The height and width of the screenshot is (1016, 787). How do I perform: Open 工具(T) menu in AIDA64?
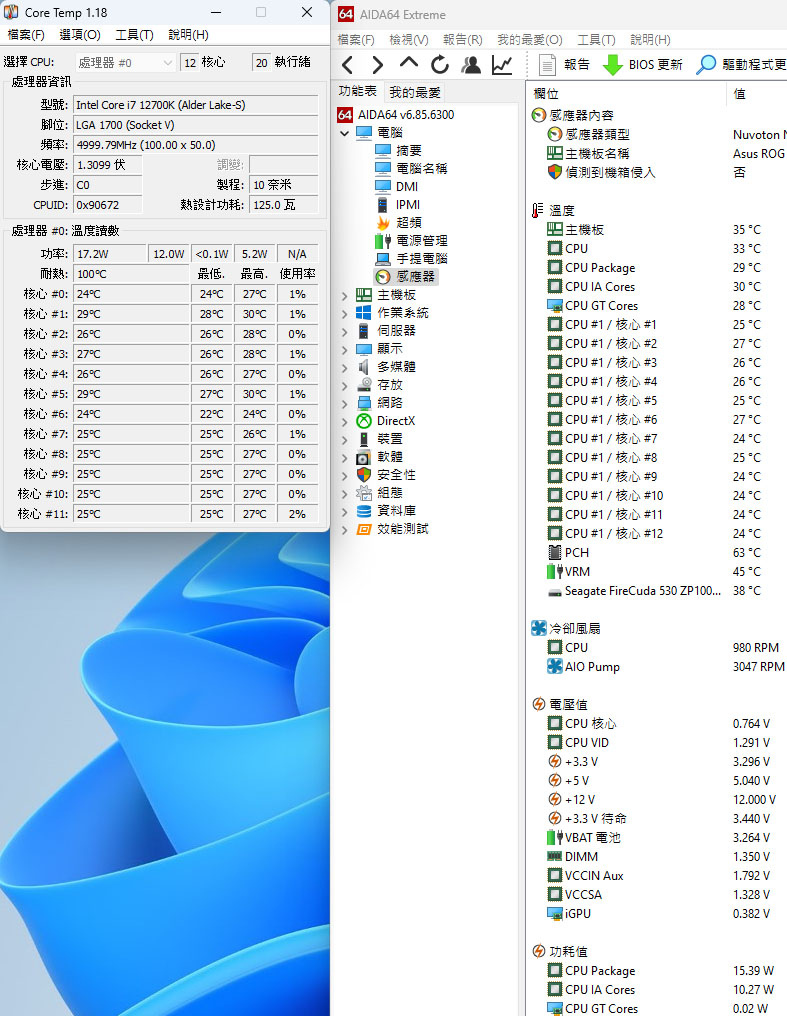(596, 40)
